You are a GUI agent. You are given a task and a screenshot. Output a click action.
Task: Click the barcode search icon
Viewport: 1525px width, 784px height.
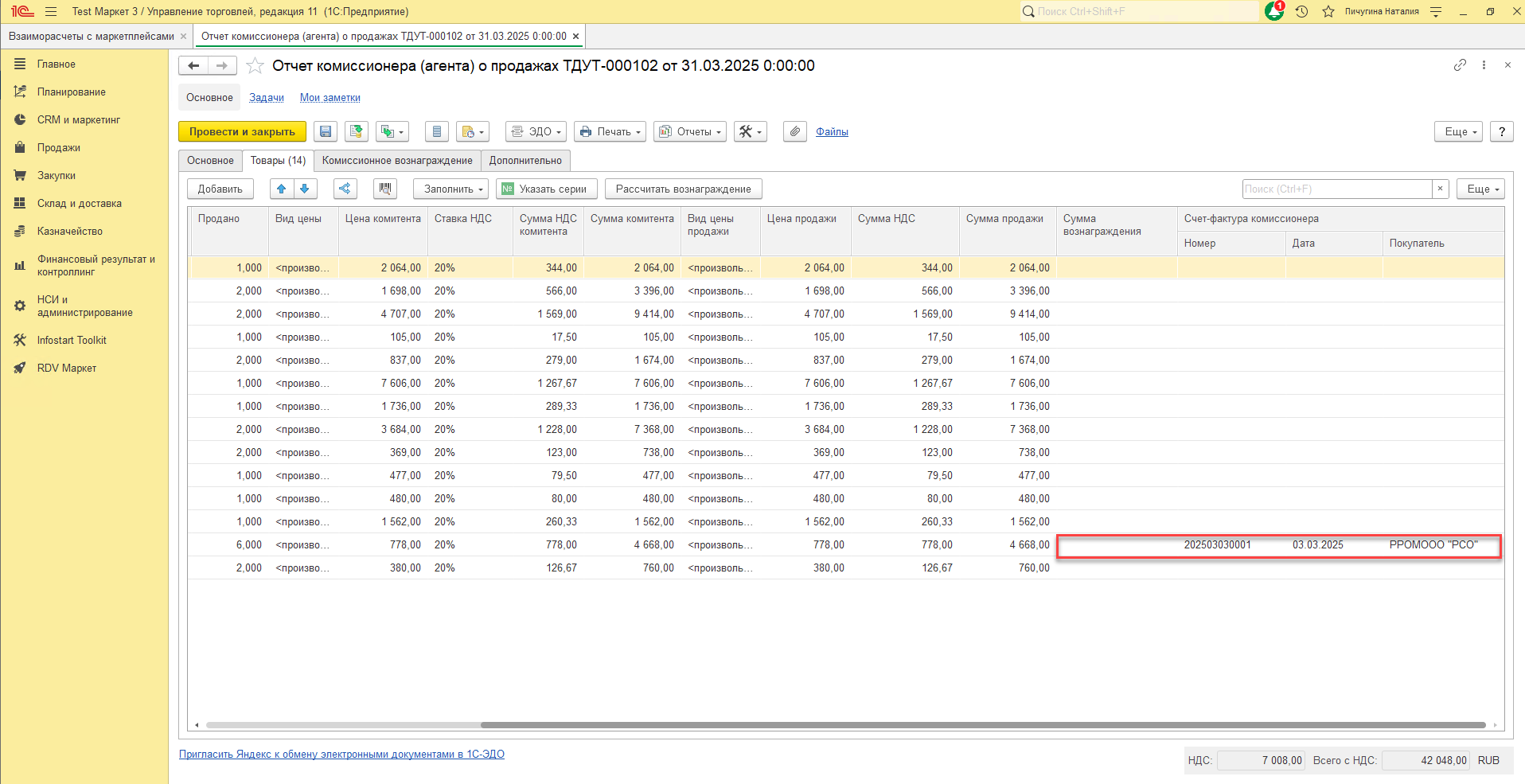[385, 189]
